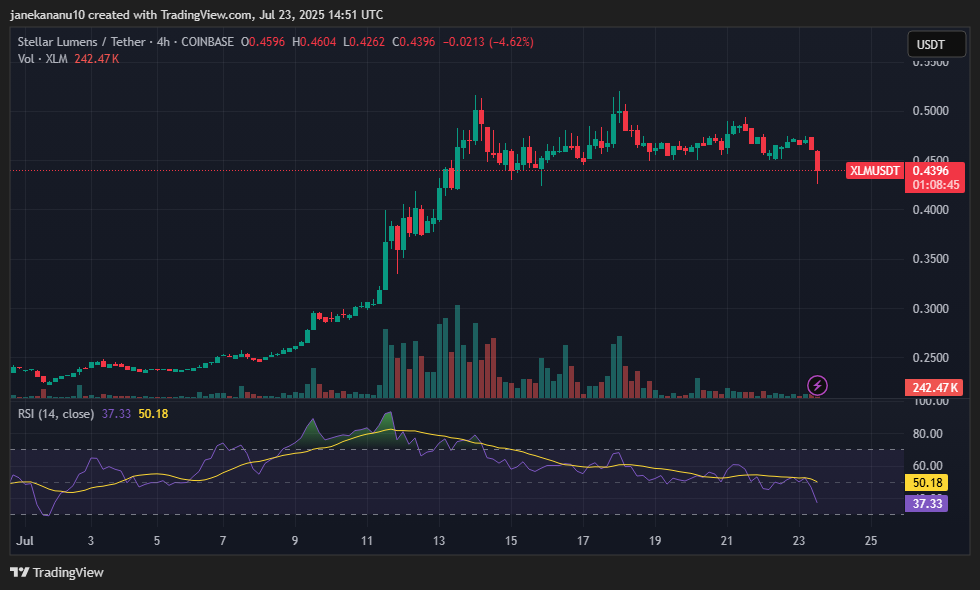Screen dimensions: 980x590
Task: Click the 0.5000 price axis label
Action: [x=931, y=111]
